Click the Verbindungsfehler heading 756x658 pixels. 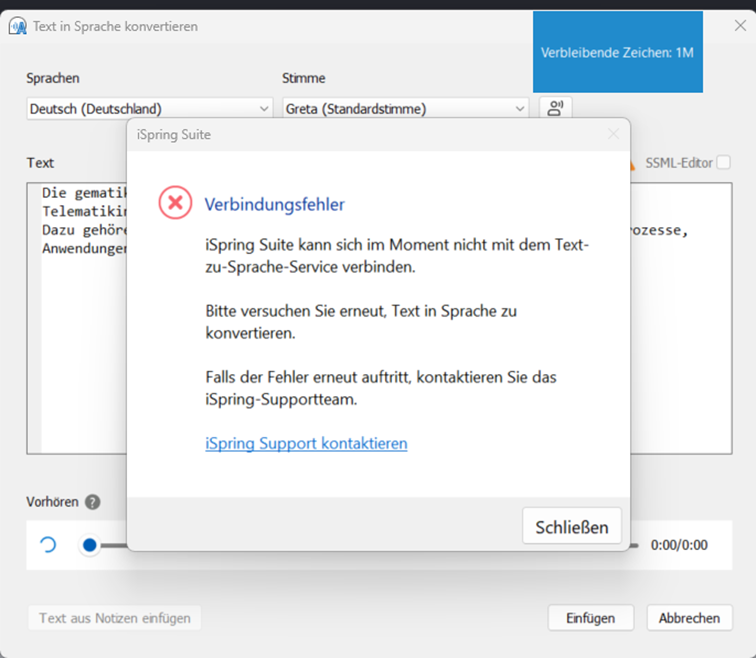point(274,204)
